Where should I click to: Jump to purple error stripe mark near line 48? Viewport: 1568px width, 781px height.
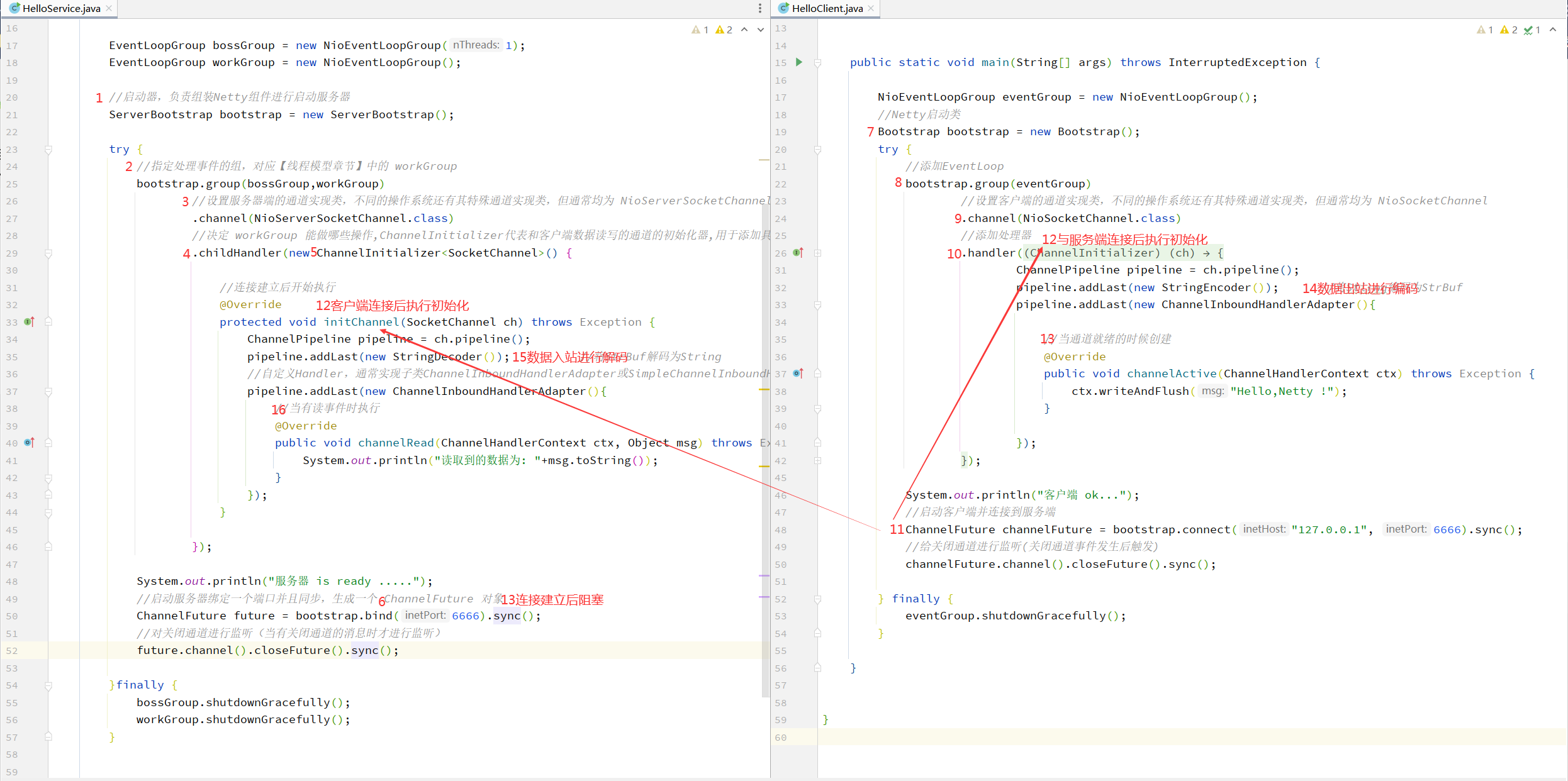(x=764, y=575)
